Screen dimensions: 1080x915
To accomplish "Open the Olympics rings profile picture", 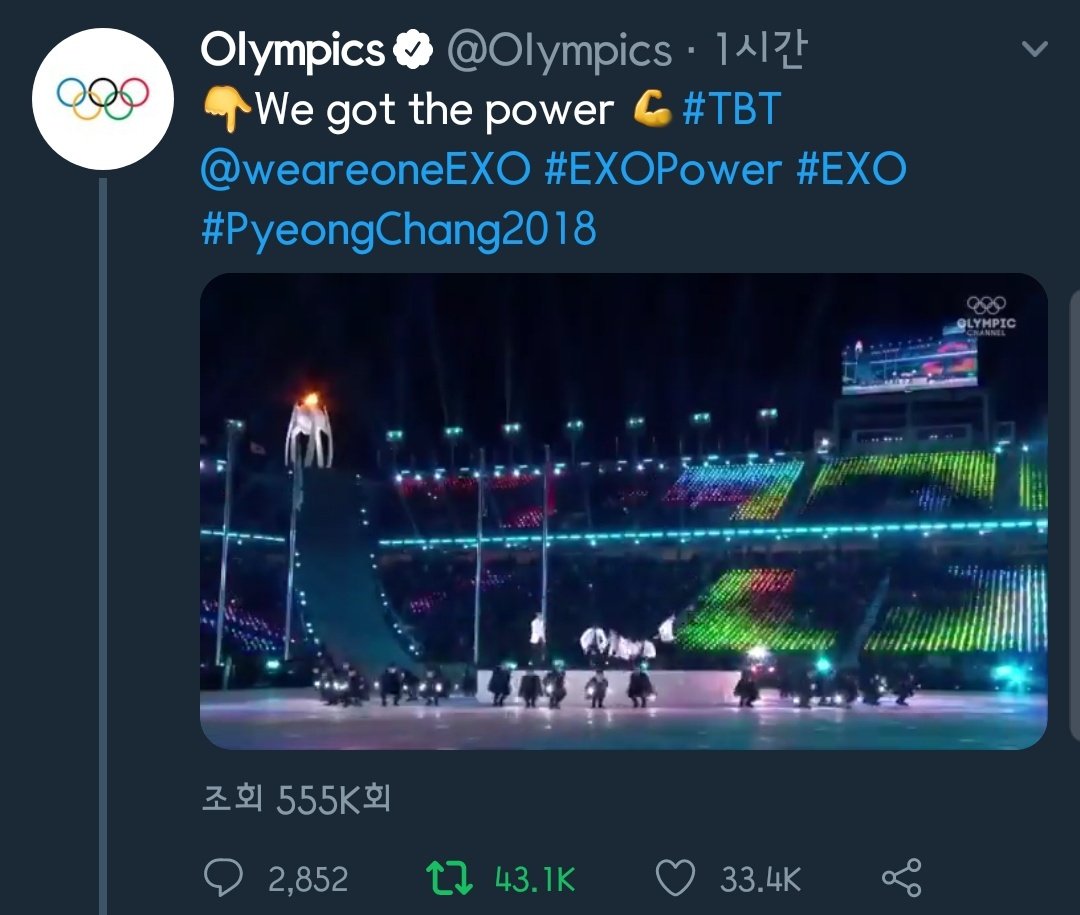I will 103,99.
